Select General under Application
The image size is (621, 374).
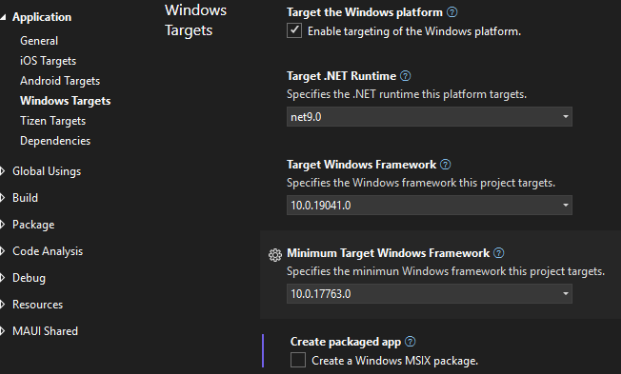click(x=39, y=41)
